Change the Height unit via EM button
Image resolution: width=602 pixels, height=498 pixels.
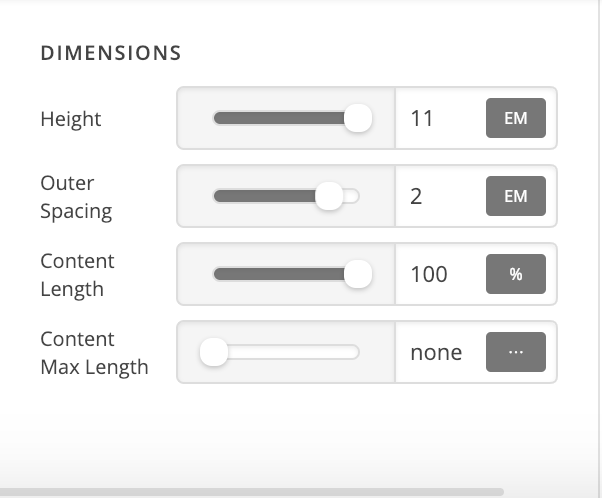[515, 119]
